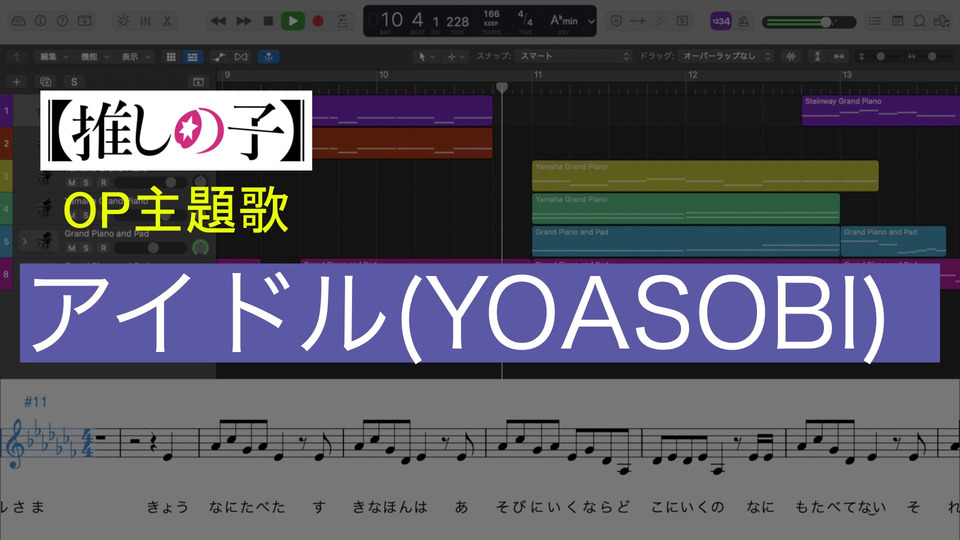Viewport: 960px width, 540px height.
Task: Open the toolbar toggle icon beside Quick Help
Action: pos(84,21)
